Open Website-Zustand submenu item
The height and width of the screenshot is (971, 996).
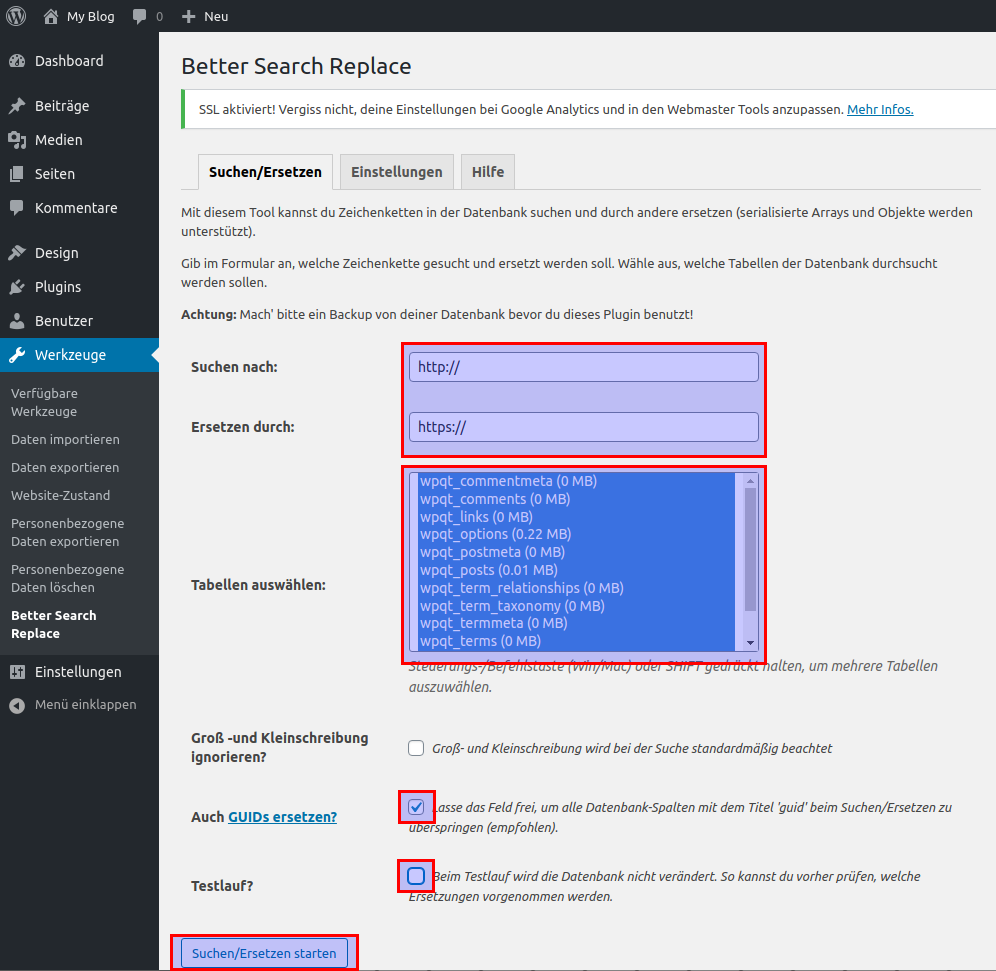pos(60,495)
